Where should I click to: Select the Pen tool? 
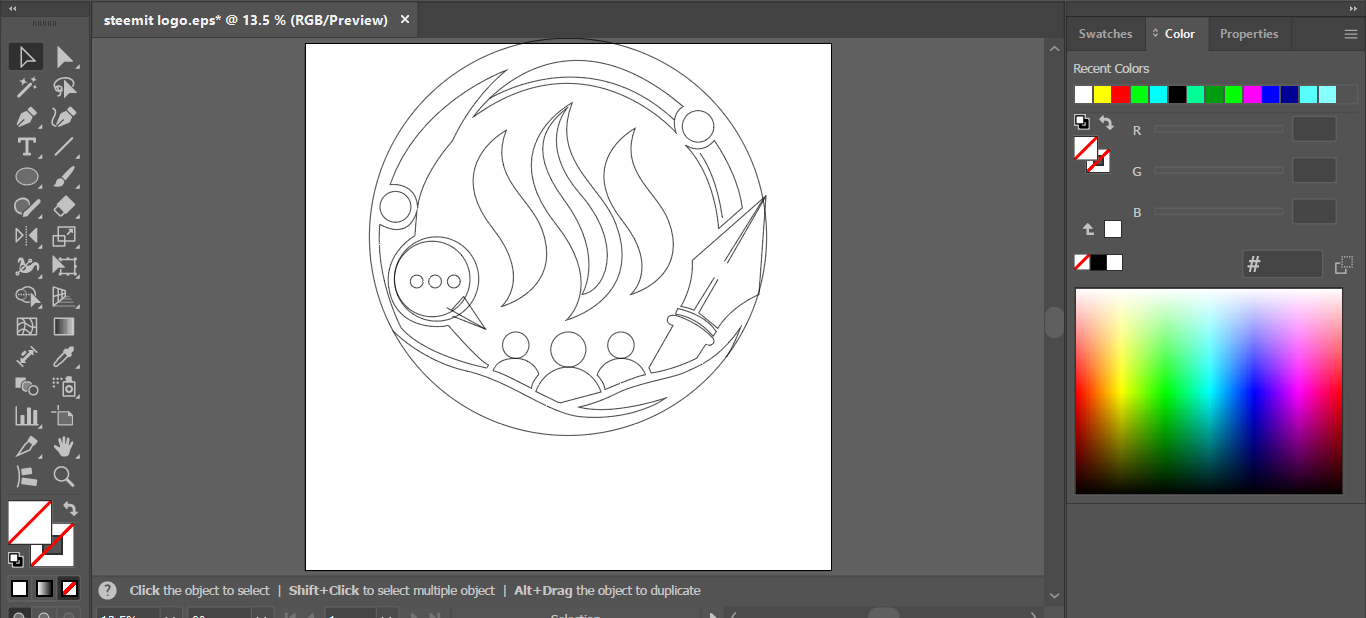tap(27, 117)
